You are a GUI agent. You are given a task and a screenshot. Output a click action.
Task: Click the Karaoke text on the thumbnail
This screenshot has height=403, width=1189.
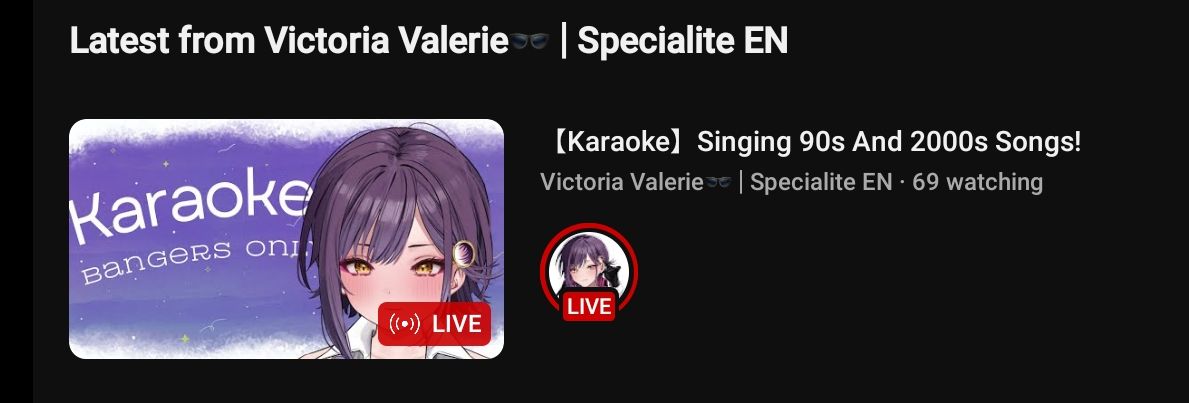187,209
